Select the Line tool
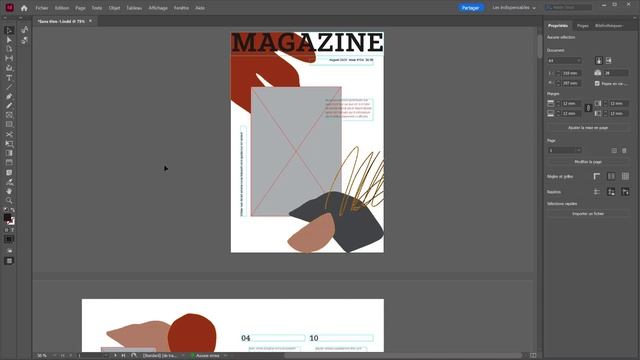The height and width of the screenshot is (360, 640). click(x=9, y=87)
